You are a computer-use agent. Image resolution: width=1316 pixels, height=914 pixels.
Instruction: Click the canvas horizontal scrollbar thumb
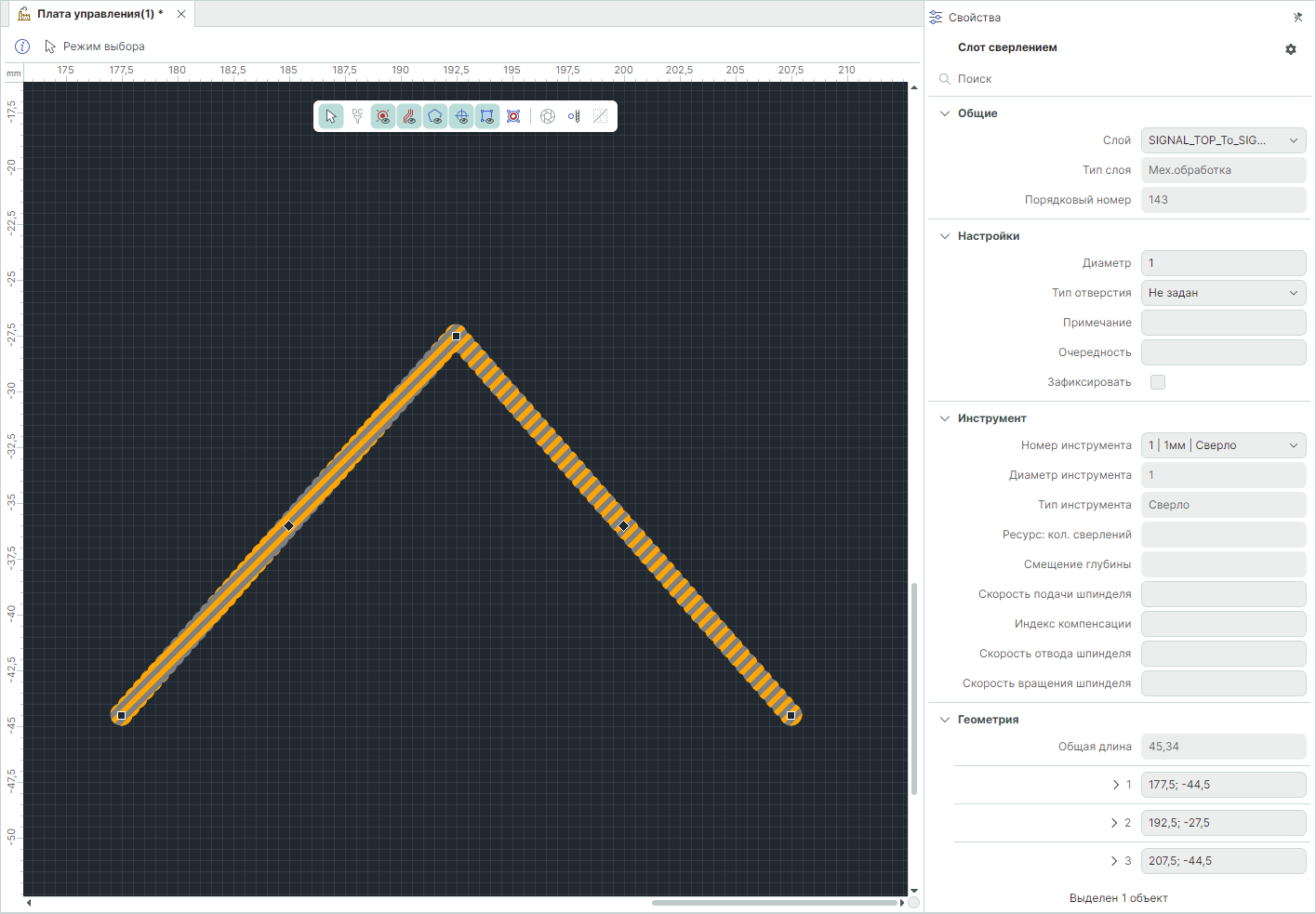tap(775, 903)
